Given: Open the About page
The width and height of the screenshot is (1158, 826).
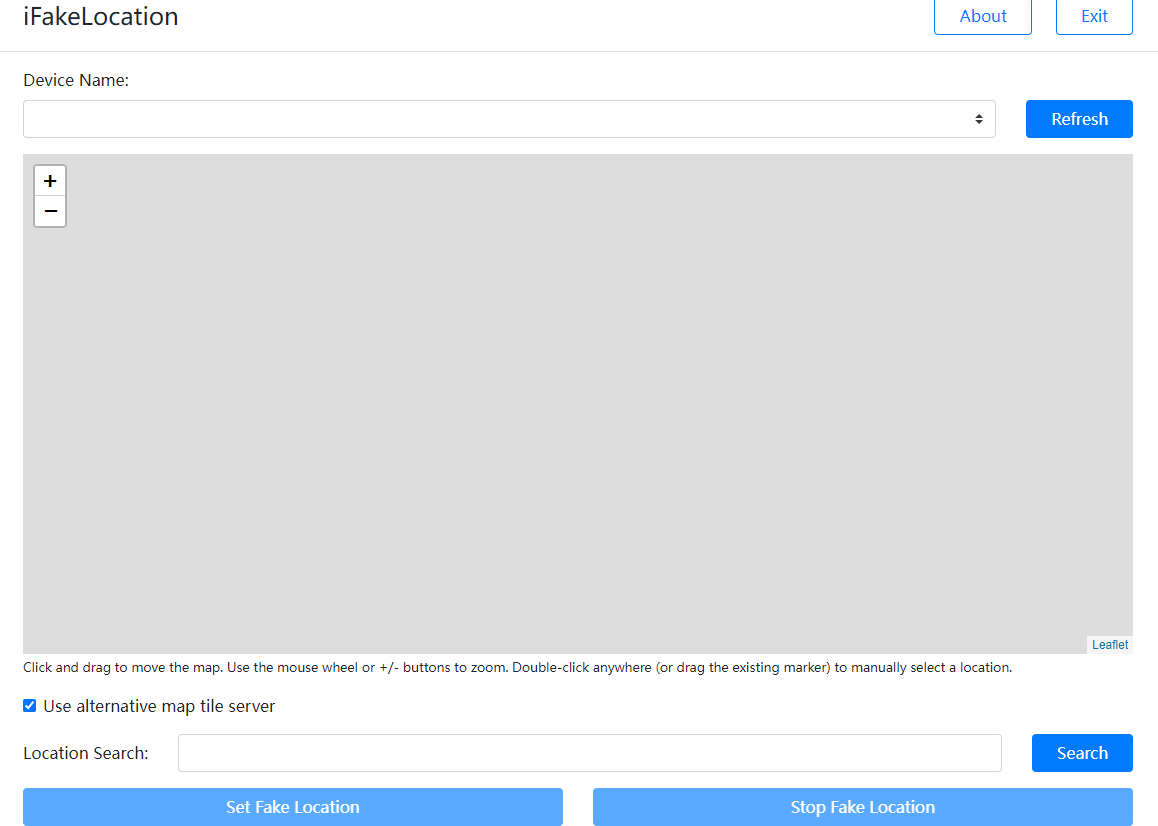Looking at the screenshot, I should point(982,16).
